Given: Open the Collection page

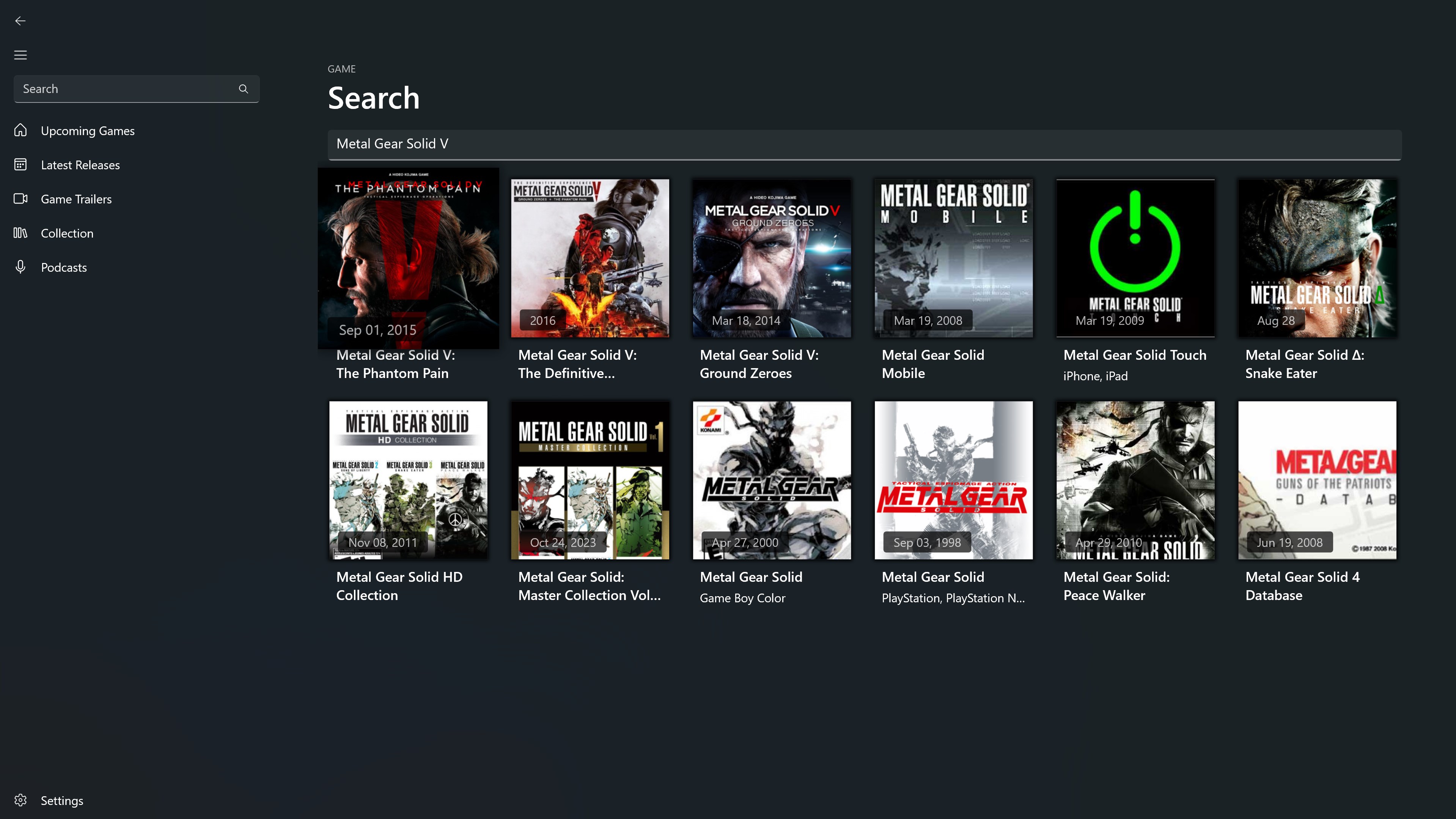Looking at the screenshot, I should click(x=67, y=233).
